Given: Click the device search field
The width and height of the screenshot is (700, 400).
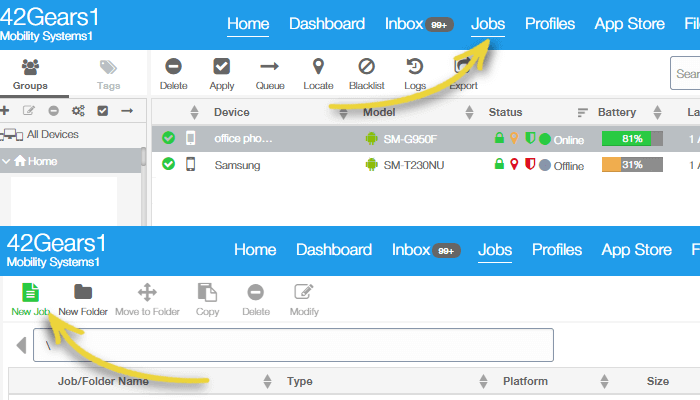Looking at the screenshot, I should pos(685,73).
